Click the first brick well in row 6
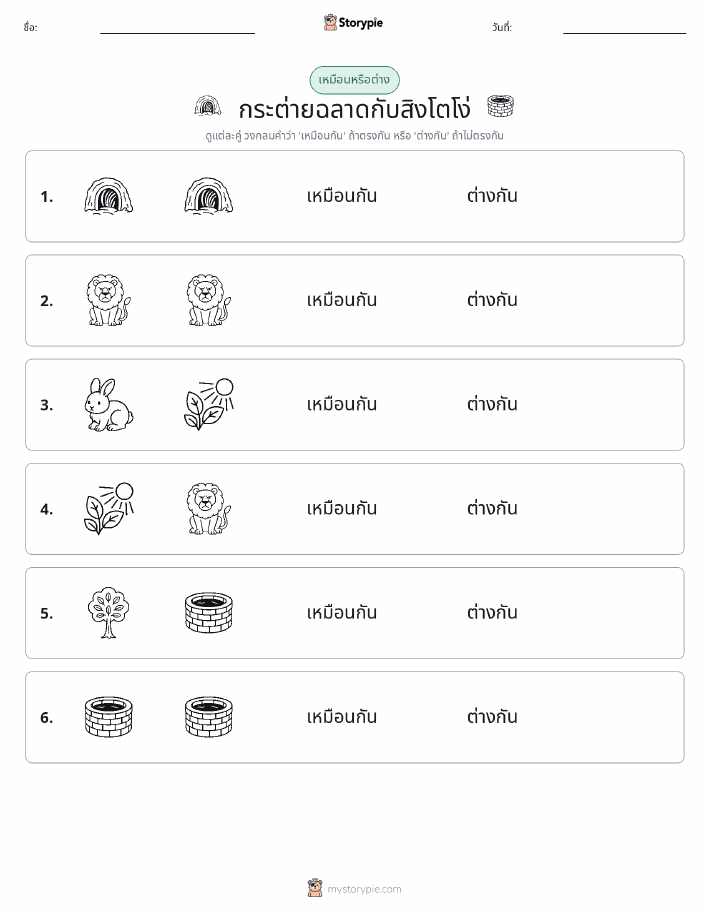Viewport: 709px width, 917px height. coord(108,717)
